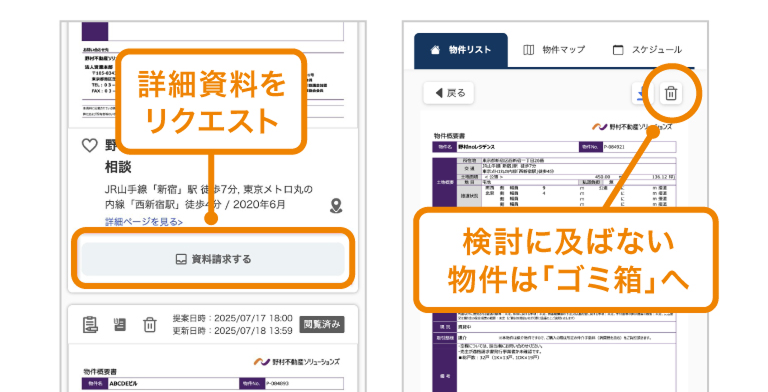Click 更新日時:2025/07/18 13:59 text
The image size is (768, 392).
232,331
